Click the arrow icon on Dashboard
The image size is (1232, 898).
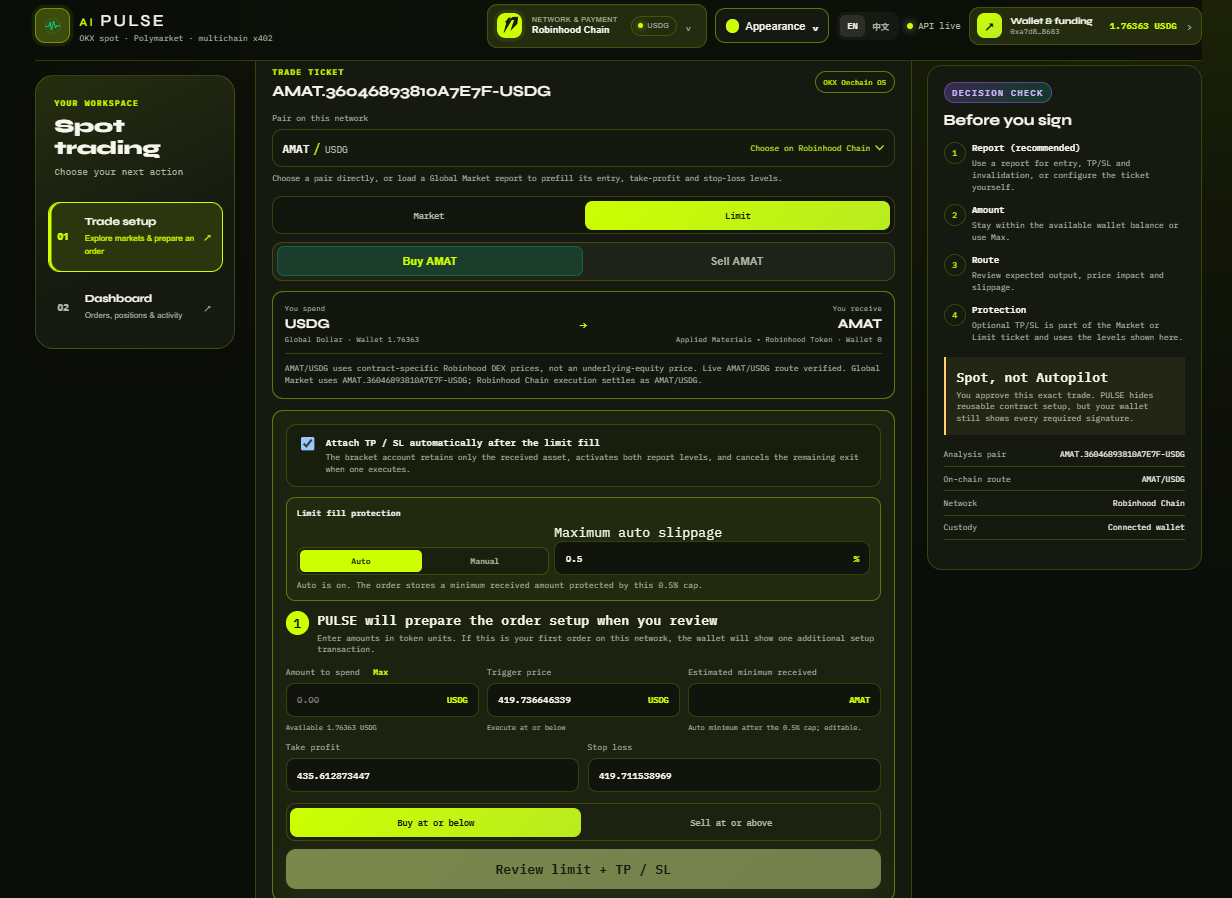pos(207,308)
